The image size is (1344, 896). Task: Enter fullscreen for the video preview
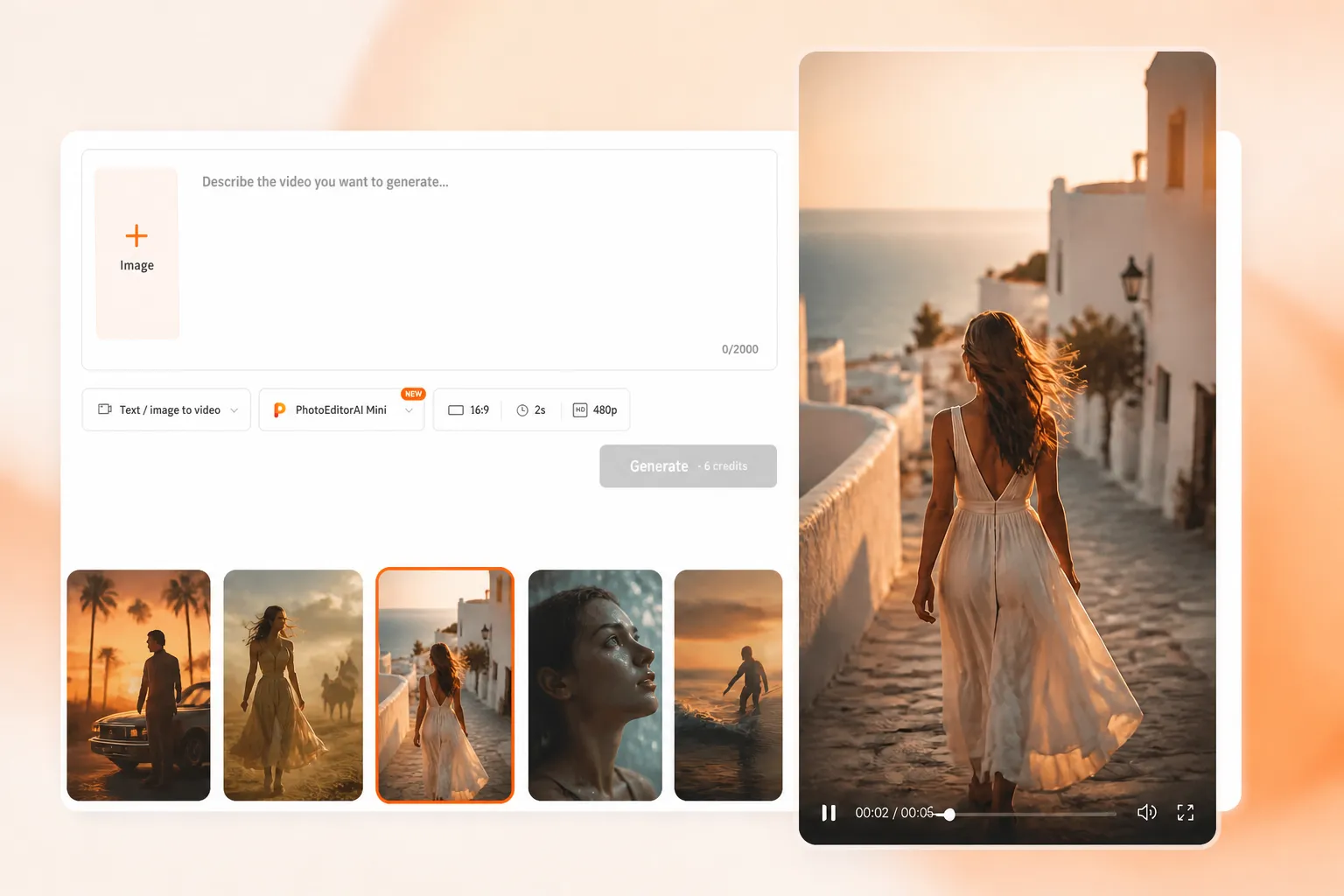tap(1186, 813)
